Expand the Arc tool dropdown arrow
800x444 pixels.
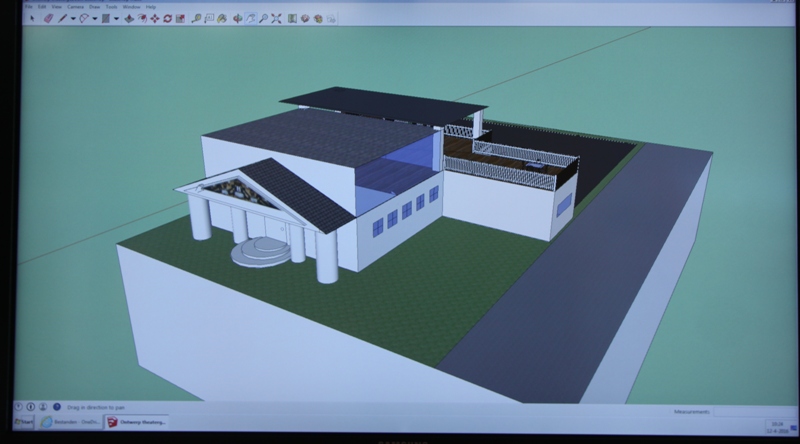[94, 18]
